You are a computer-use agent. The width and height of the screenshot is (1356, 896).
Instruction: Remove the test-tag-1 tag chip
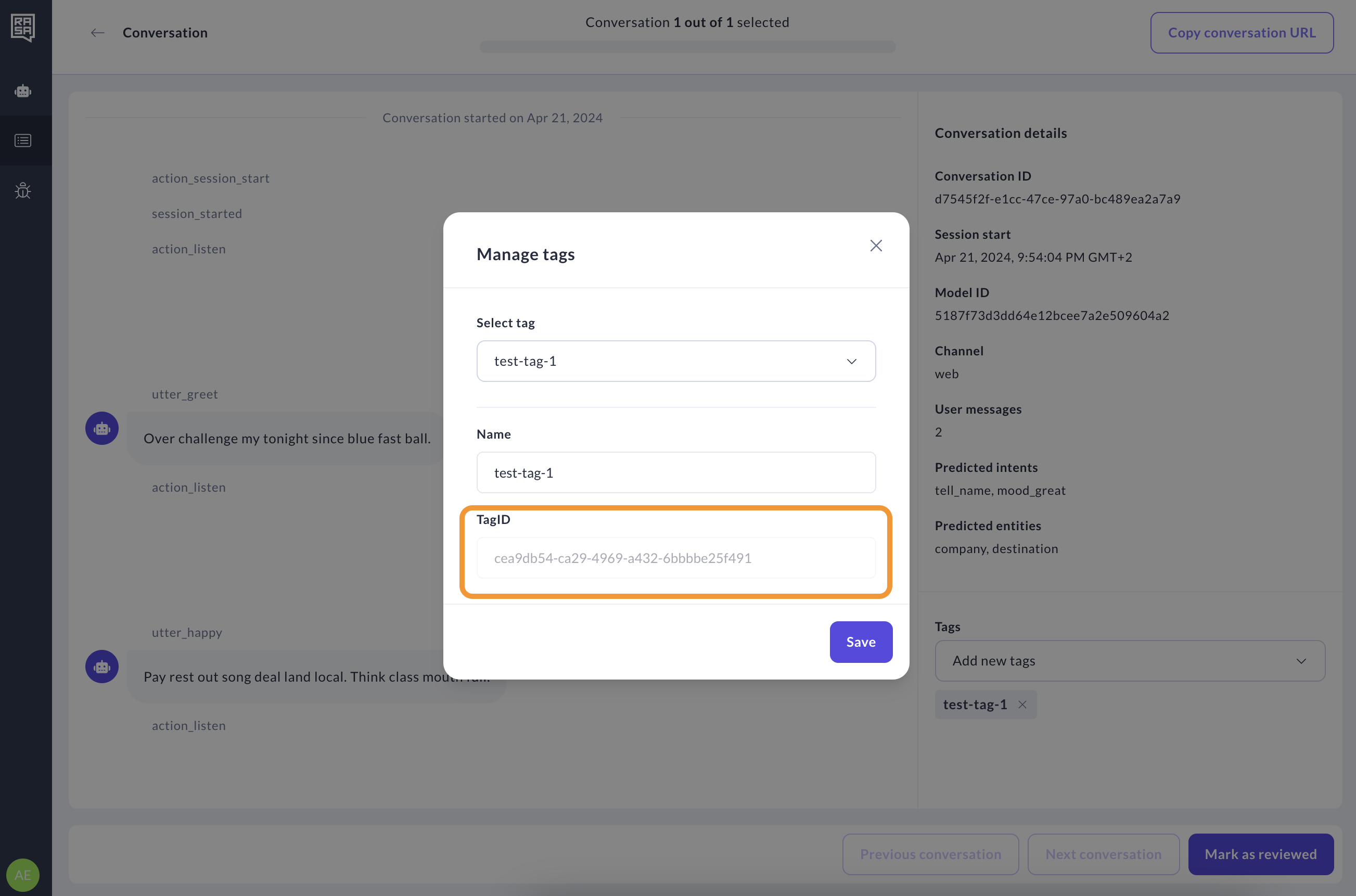click(x=1022, y=705)
